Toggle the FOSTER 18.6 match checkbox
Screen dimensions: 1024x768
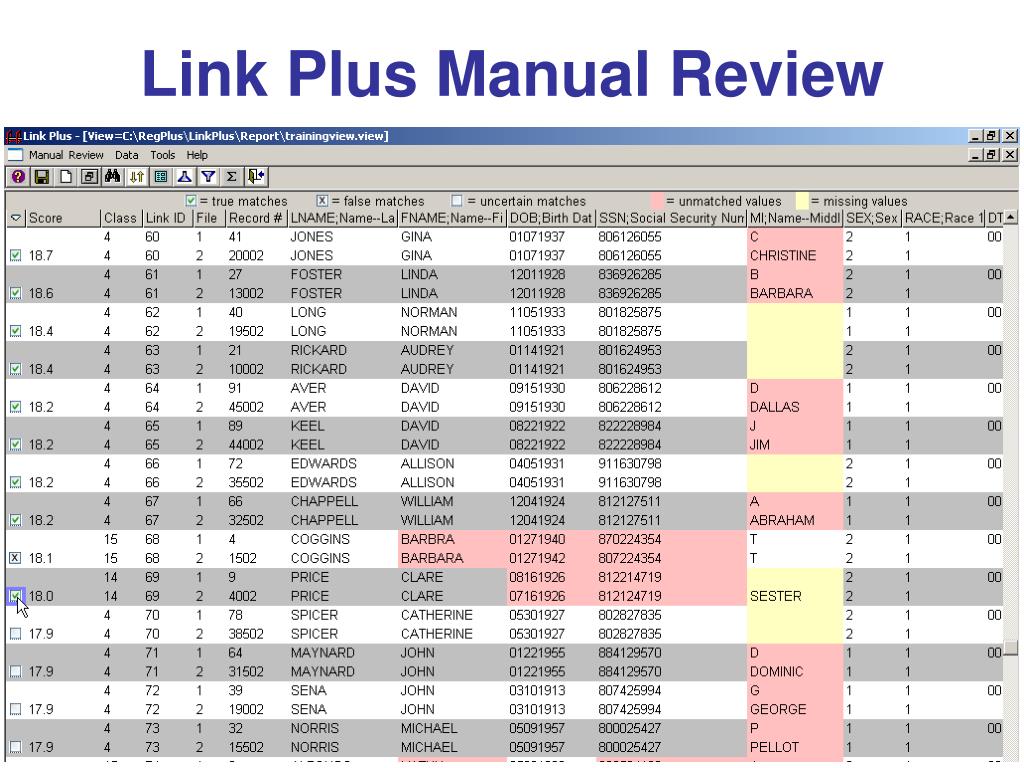pyautogui.click(x=16, y=294)
